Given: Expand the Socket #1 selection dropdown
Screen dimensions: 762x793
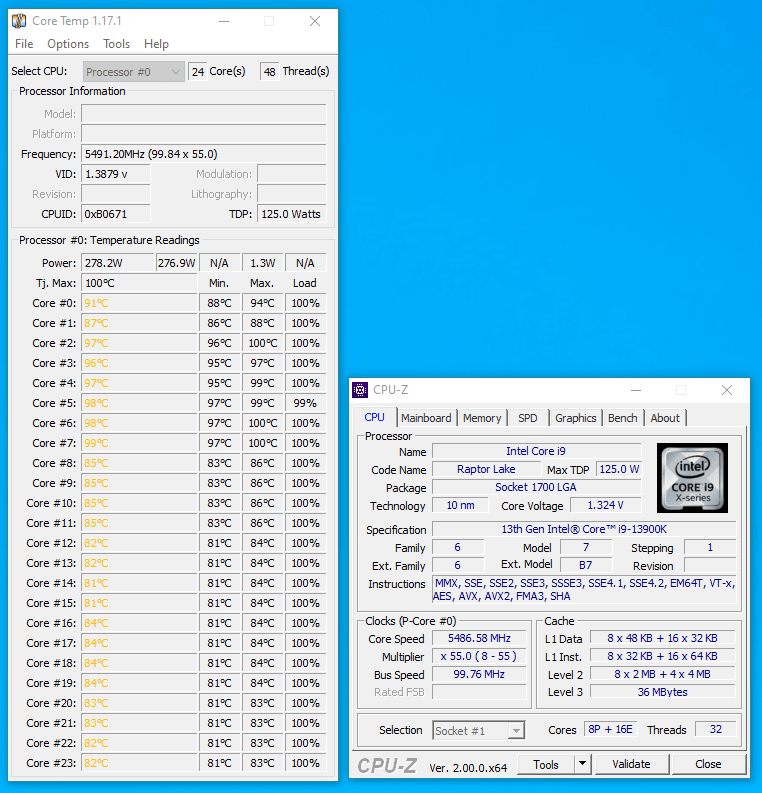Looking at the screenshot, I should (x=478, y=730).
